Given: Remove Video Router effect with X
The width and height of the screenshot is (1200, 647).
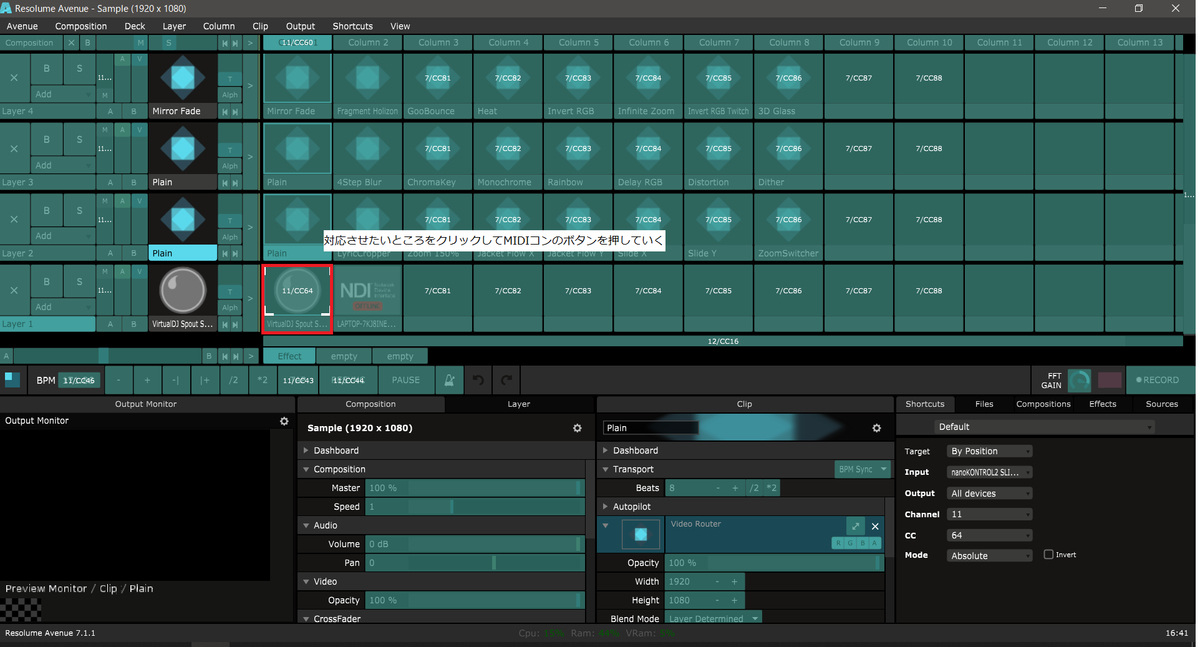Looking at the screenshot, I should 875,526.
